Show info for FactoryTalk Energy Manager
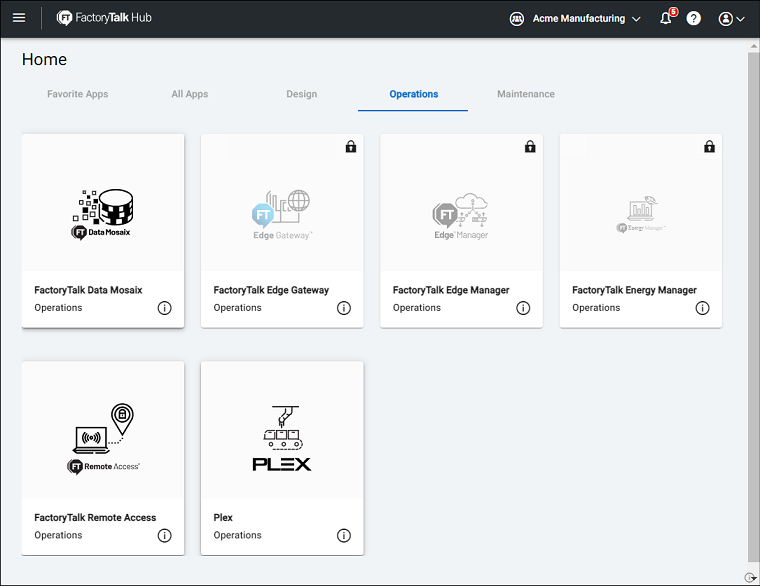The width and height of the screenshot is (760, 586). [702, 308]
